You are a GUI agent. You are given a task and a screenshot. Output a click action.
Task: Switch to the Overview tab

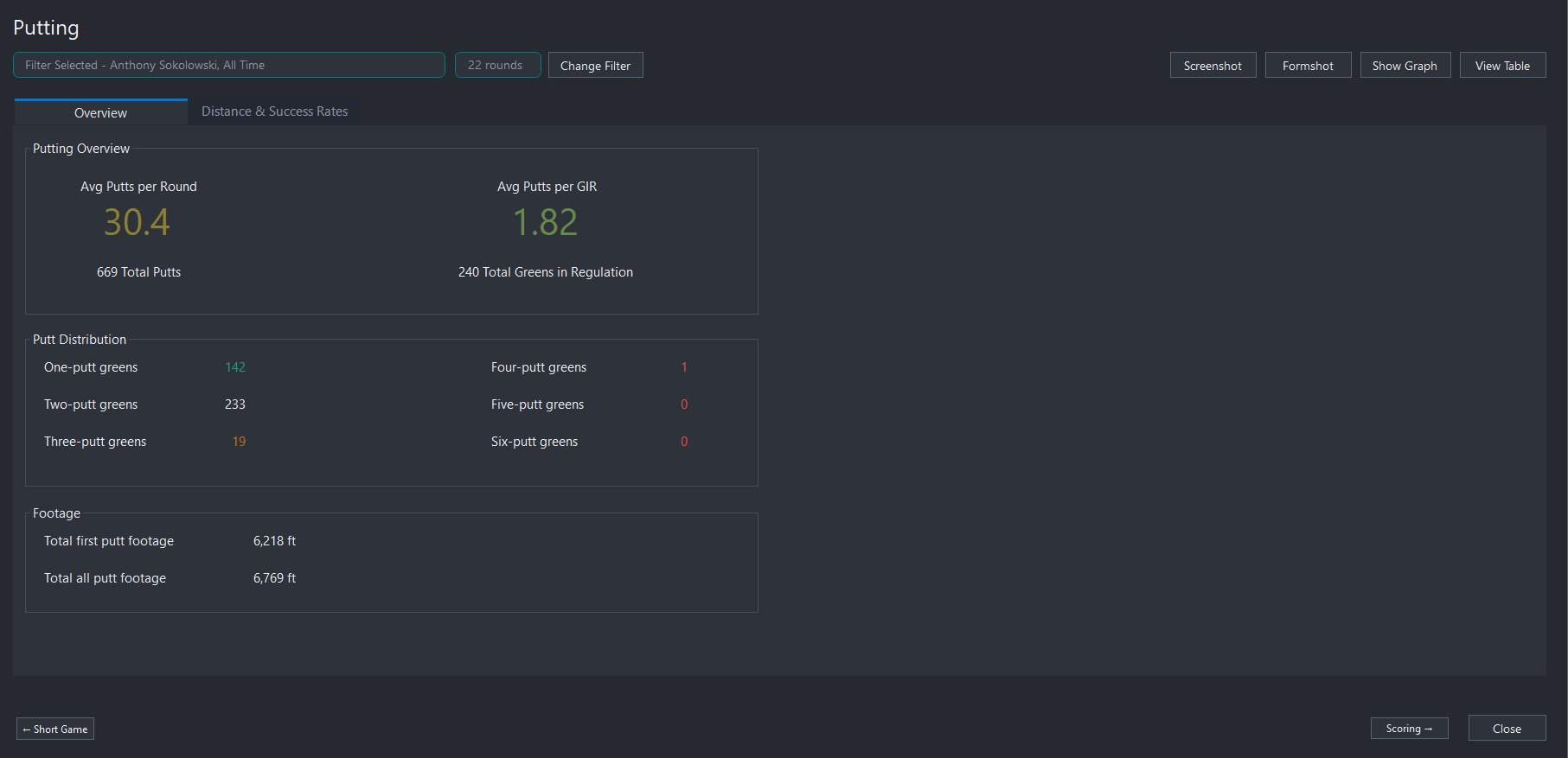(x=100, y=112)
